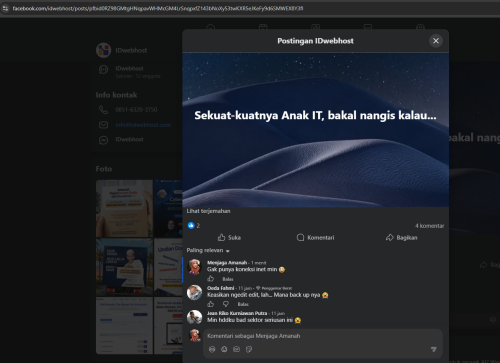Open Oeda Fahmi's profile name
The width and height of the screenshot is (500, 363).
220,288
